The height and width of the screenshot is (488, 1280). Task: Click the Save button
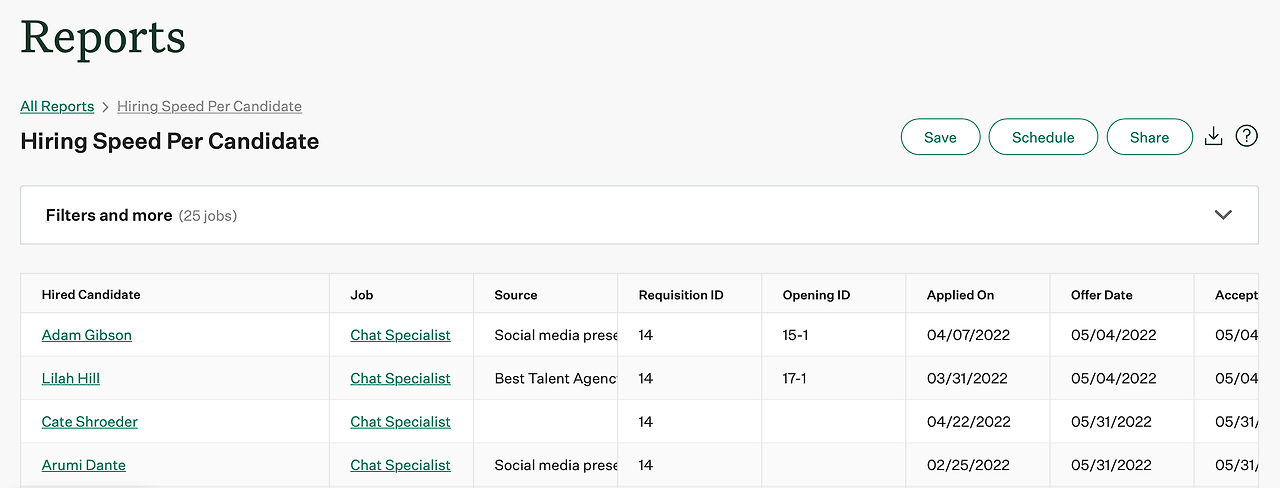940,137
